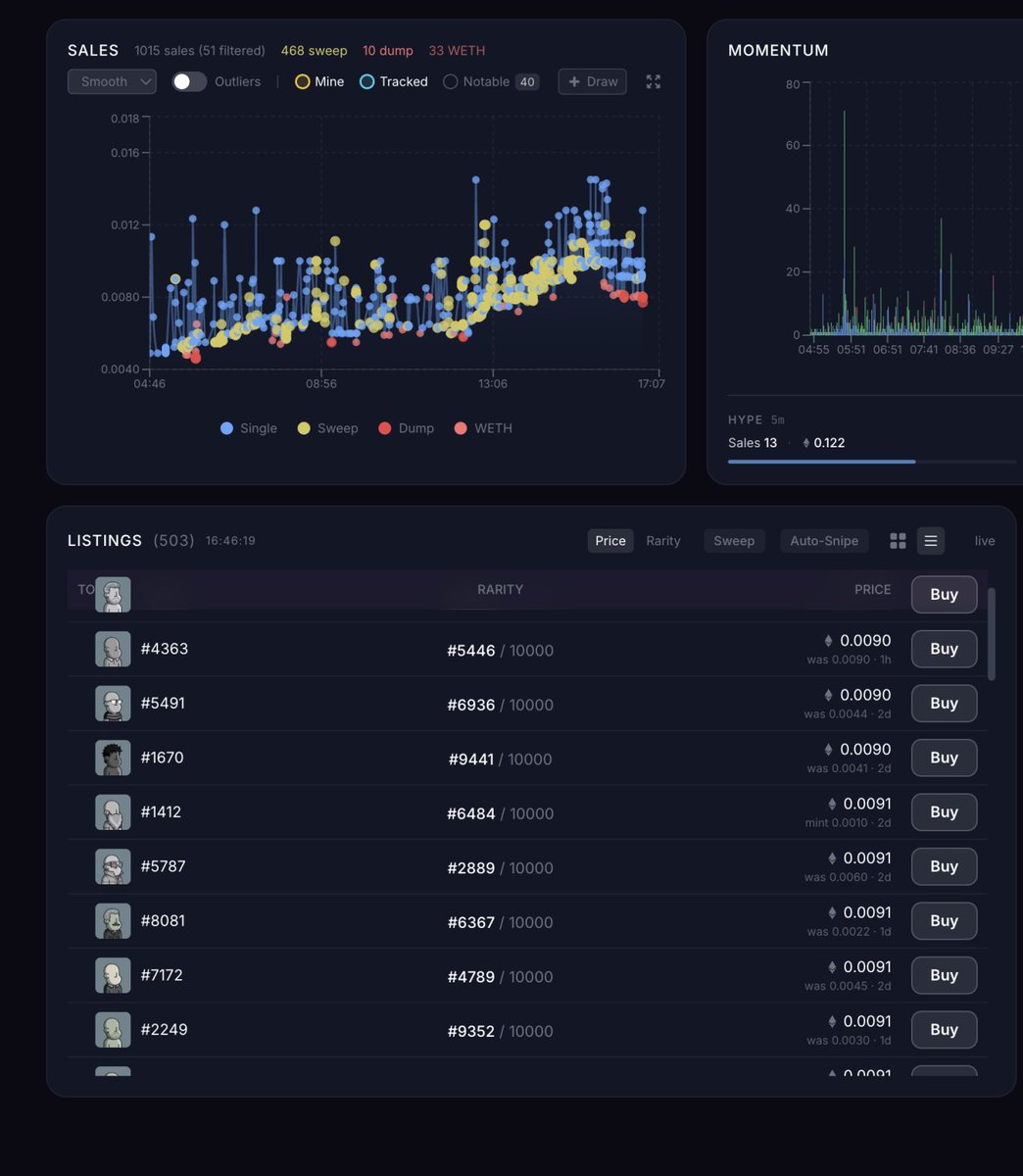
Task: Open thumbnail of token #1412
Action: click(x=113, y=812)
